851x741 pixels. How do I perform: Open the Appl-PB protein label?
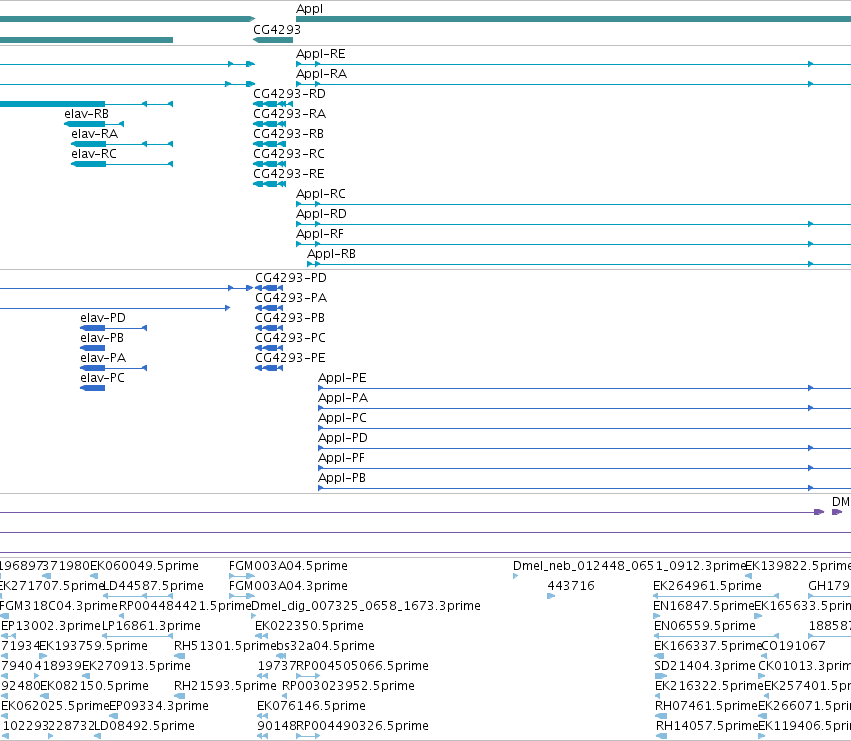click(x=342, y=479)
